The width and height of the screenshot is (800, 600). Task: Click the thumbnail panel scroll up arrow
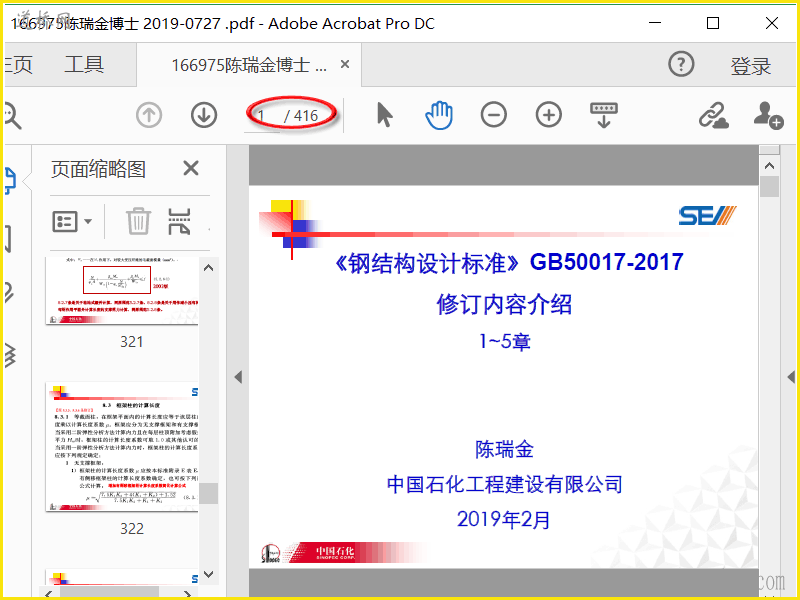point(208,268)
